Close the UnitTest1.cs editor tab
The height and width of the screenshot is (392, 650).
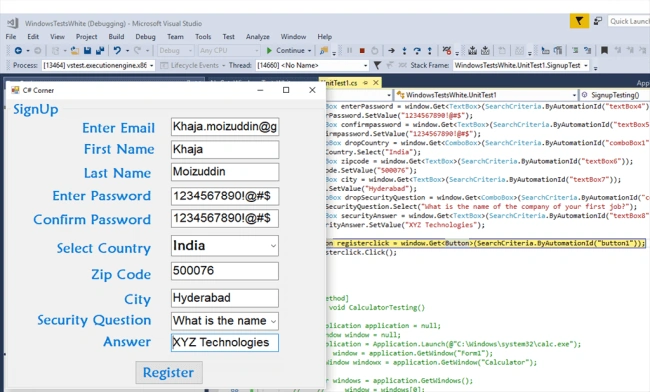(x=376, y=83)
